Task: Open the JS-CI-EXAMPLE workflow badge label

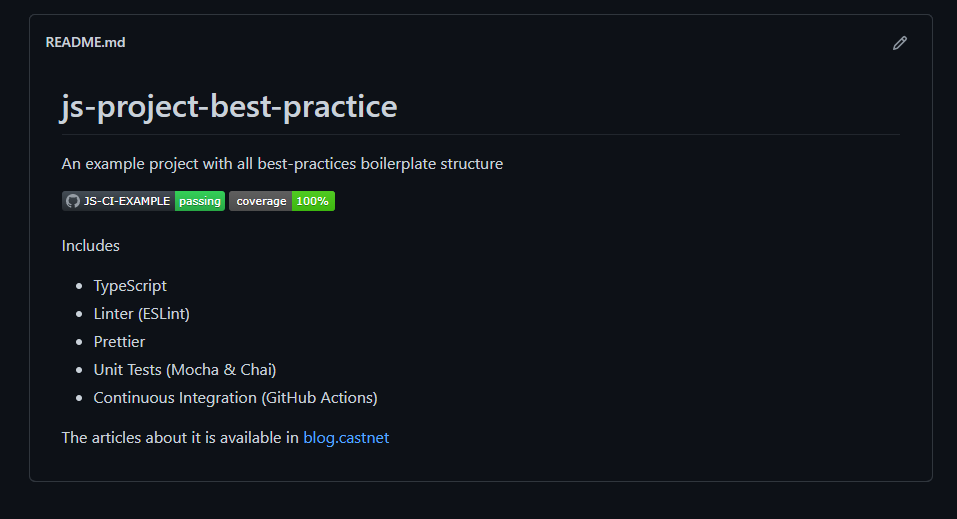Action: (x=127, y=201)
